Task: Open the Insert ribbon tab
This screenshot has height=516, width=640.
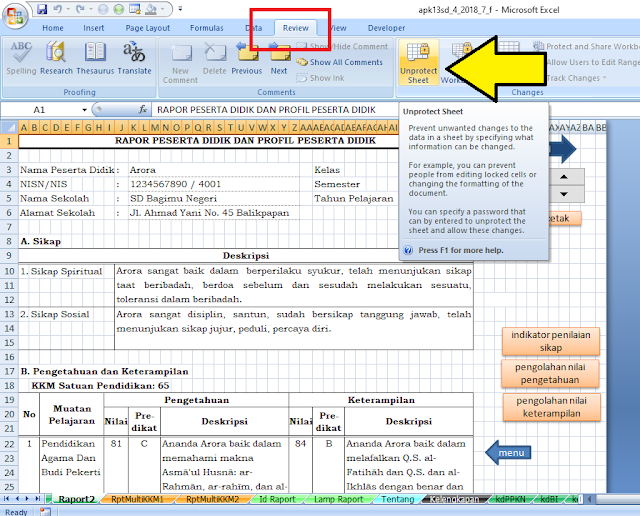Action: point(93,28)
